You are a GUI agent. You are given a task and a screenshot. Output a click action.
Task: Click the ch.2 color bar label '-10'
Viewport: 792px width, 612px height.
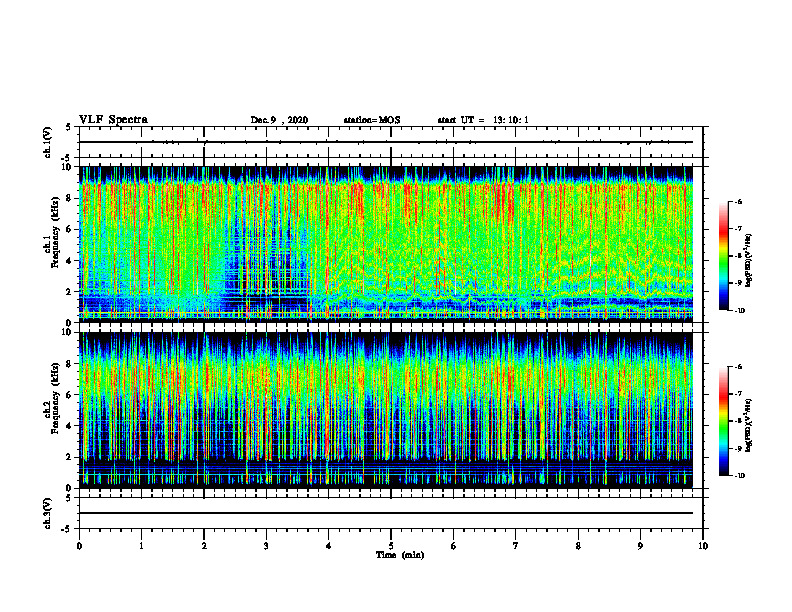739,476
